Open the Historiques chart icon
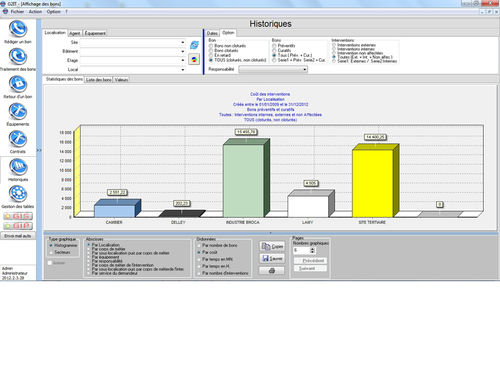This screenshot has height=375, width=500. (x=18, y=167)
